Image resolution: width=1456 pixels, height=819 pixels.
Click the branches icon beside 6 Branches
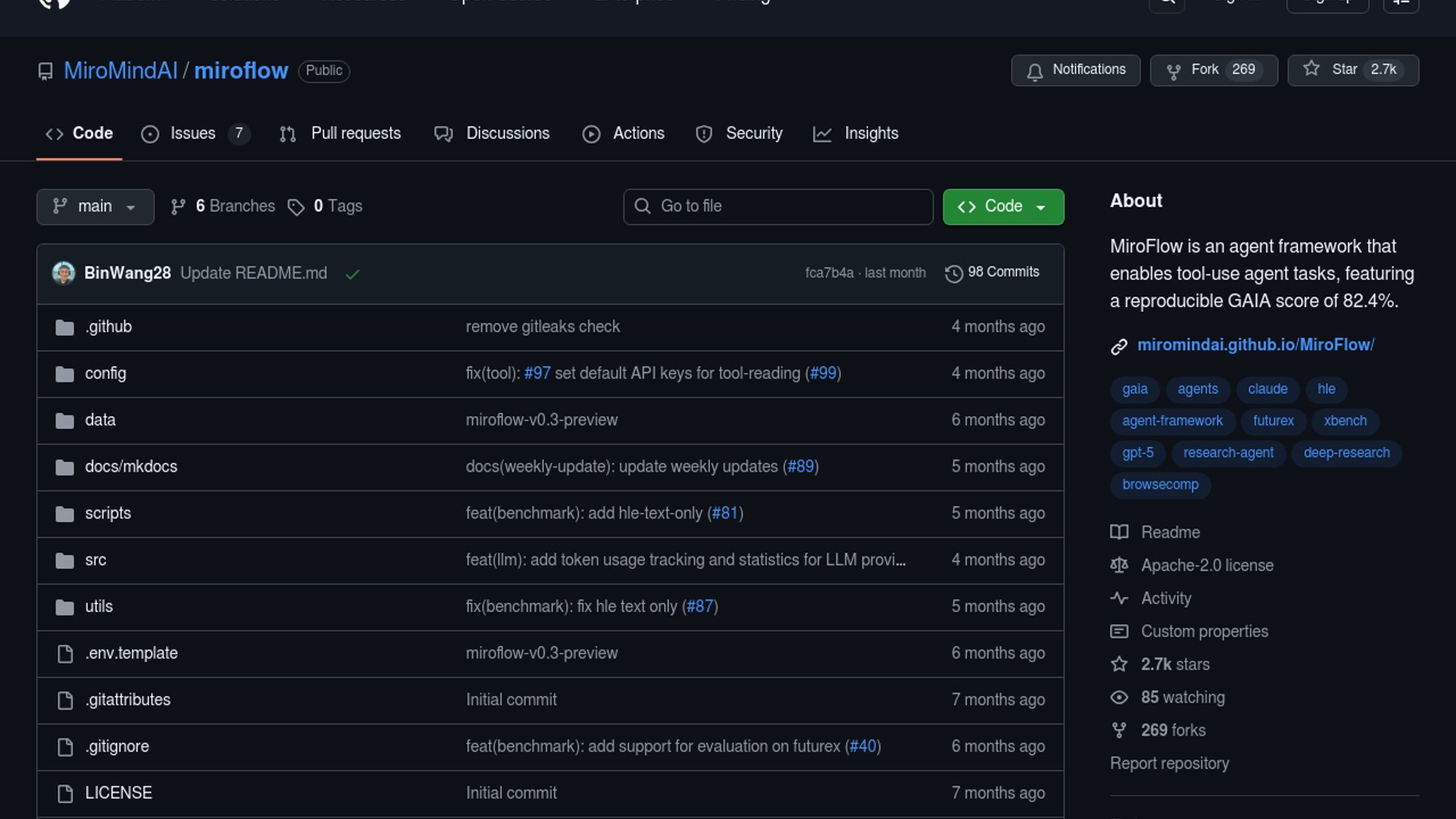(178, 207)
